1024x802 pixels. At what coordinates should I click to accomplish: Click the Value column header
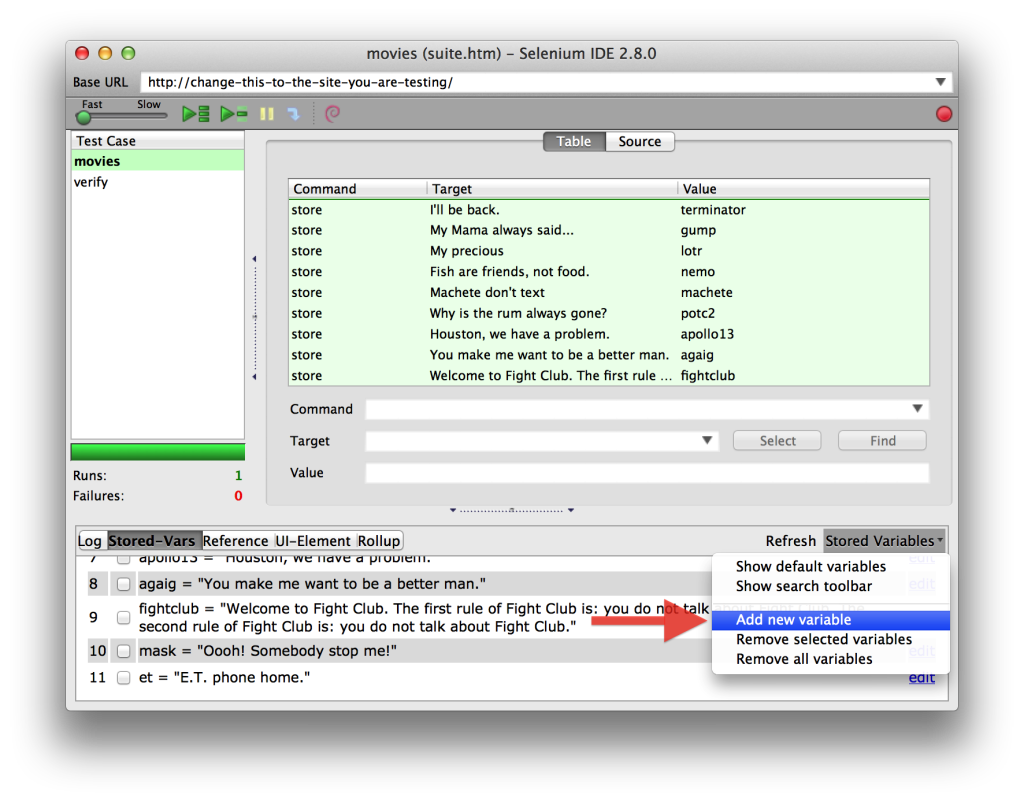(x=803, y=189)
